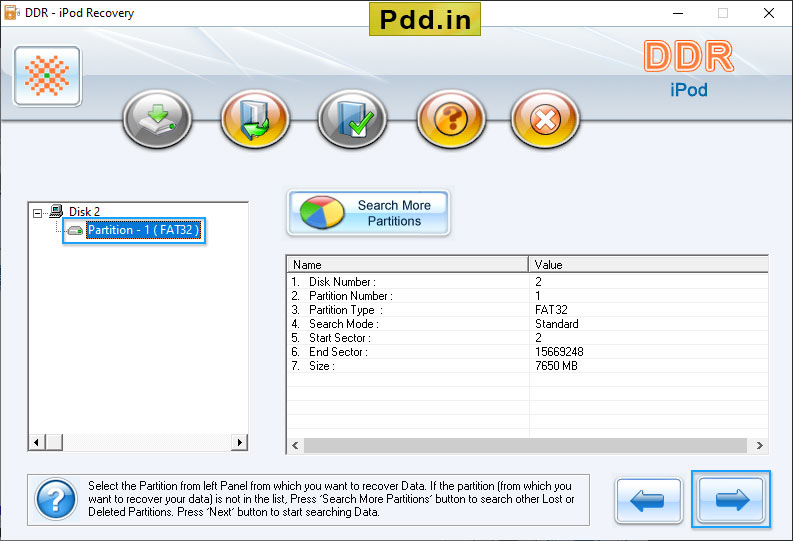Select the Partition Number row
Viewport: 793px width, 541px height.
(x=527, y=296)
